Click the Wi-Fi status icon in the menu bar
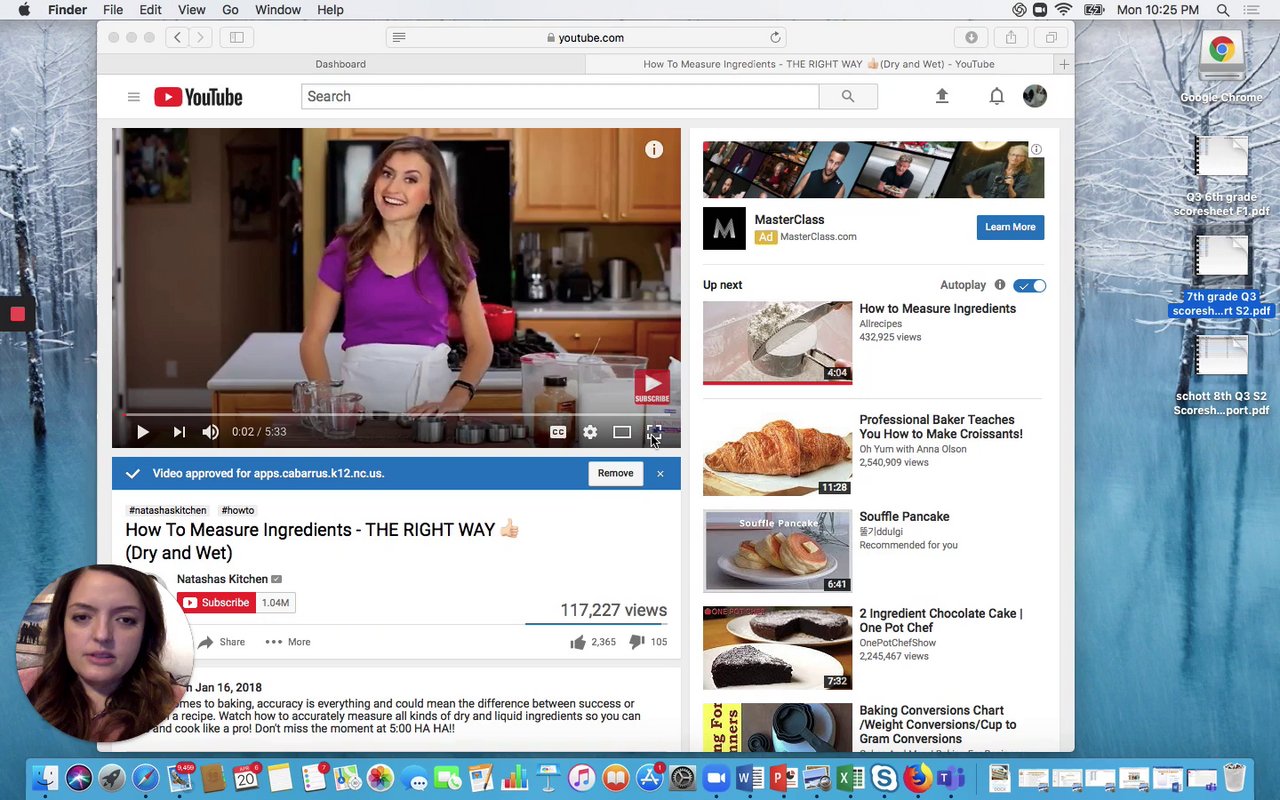 1064,10
